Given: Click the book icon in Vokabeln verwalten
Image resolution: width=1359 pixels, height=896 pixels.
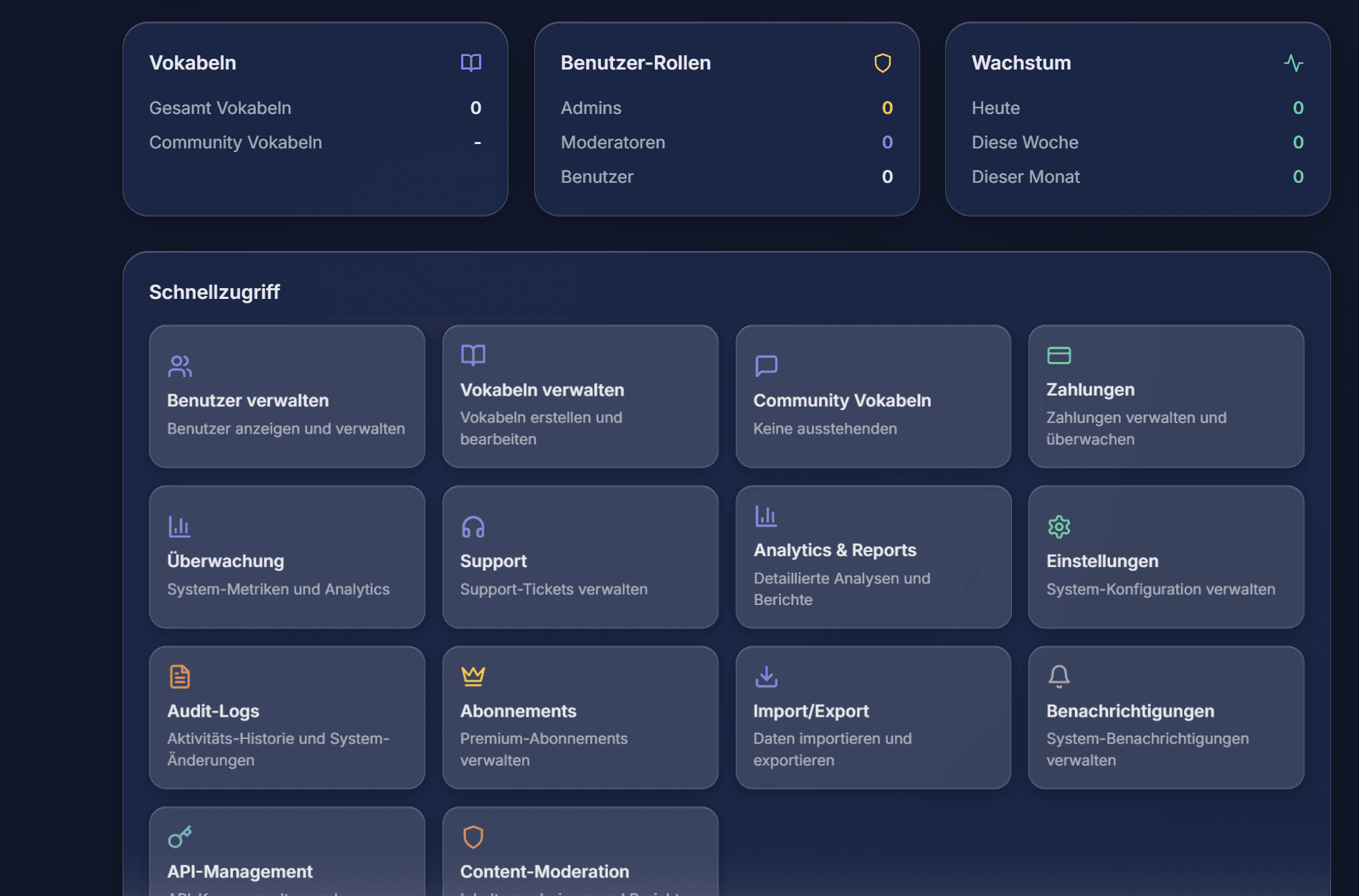Looking at the screenshot, I should [473, 356].
